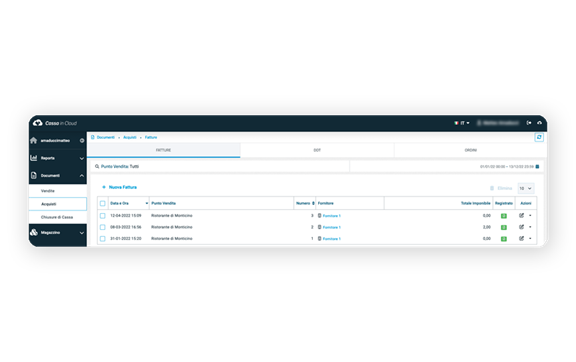Click Acquisti in the breadcrumb
Image resolution: width=576 pixels, height=362 pixels.
pos(130,137)
